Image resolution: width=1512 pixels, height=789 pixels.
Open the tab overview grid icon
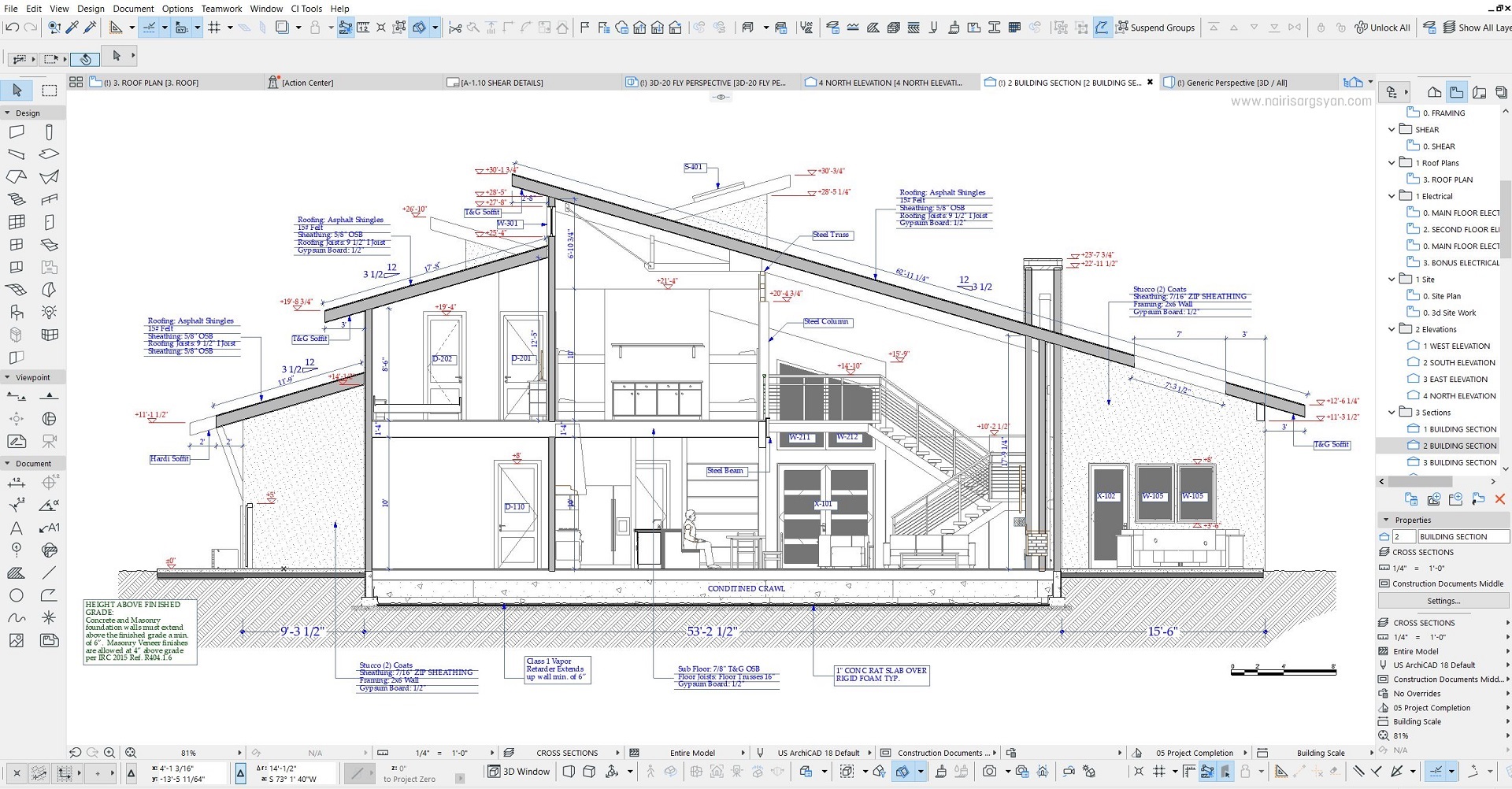(x=76, y=82)
